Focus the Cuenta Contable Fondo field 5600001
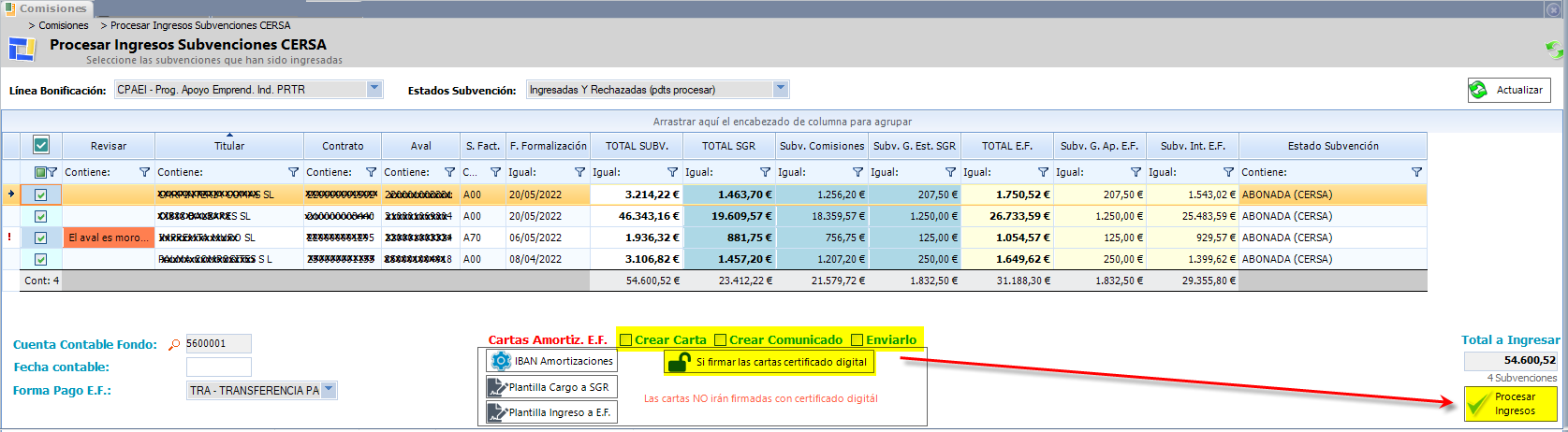Viewport: 1568px width, 432px height. 218,343
